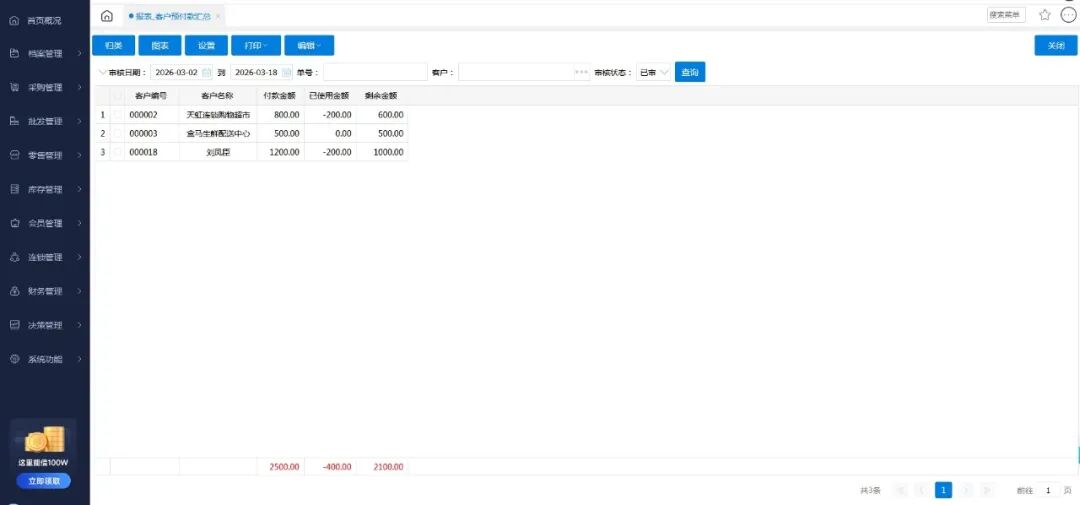The image size is (1080, 505).
Task: Click the 立即领取 promo button
Action: 43,481
